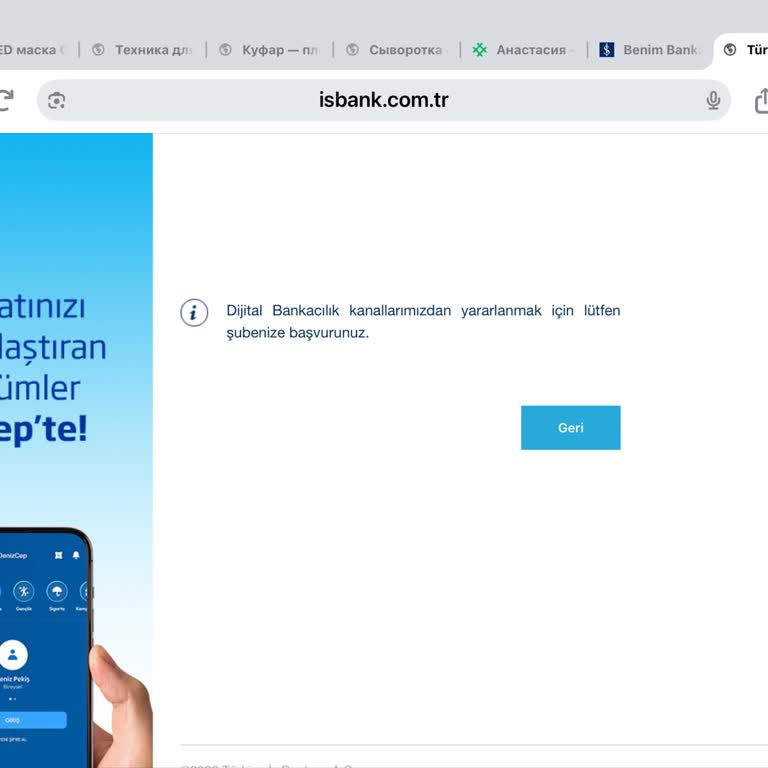The height and width of the screenshot is (768, 768).
Task: Select the LED маска tab
Action: coord(34,50)
